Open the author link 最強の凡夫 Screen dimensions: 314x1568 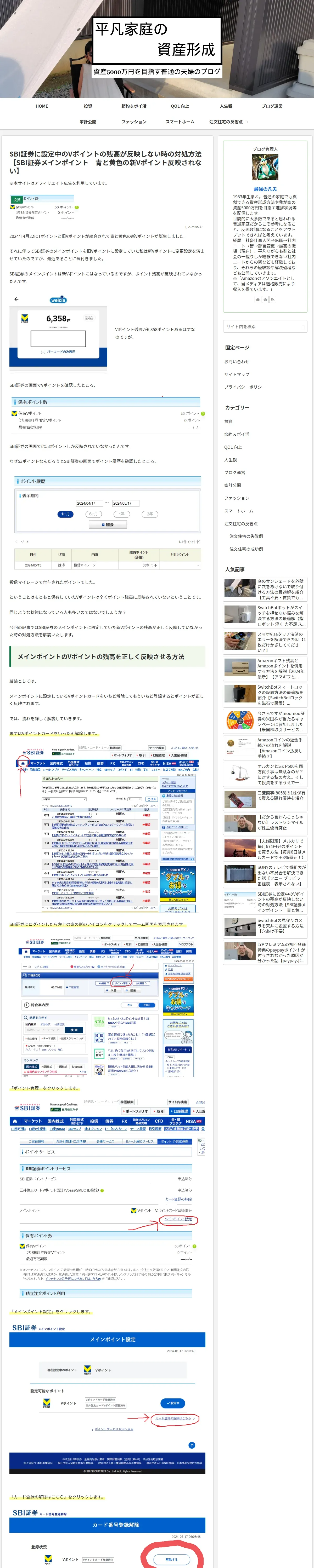[265, 189]
